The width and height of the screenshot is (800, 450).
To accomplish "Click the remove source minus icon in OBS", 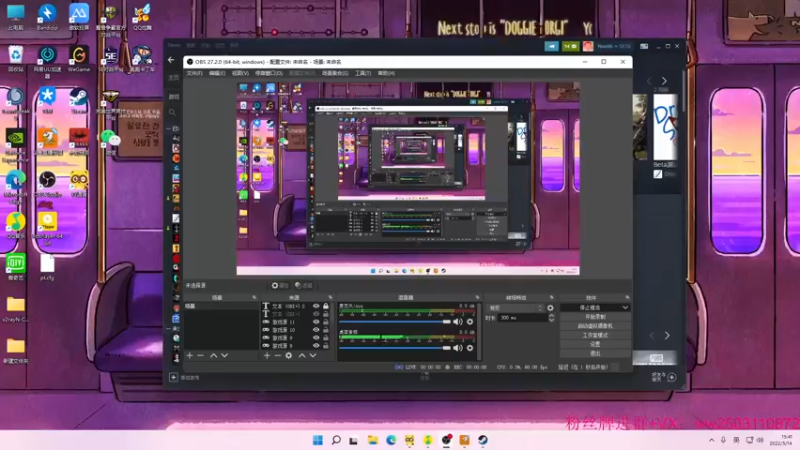I will tap(278, 355).
